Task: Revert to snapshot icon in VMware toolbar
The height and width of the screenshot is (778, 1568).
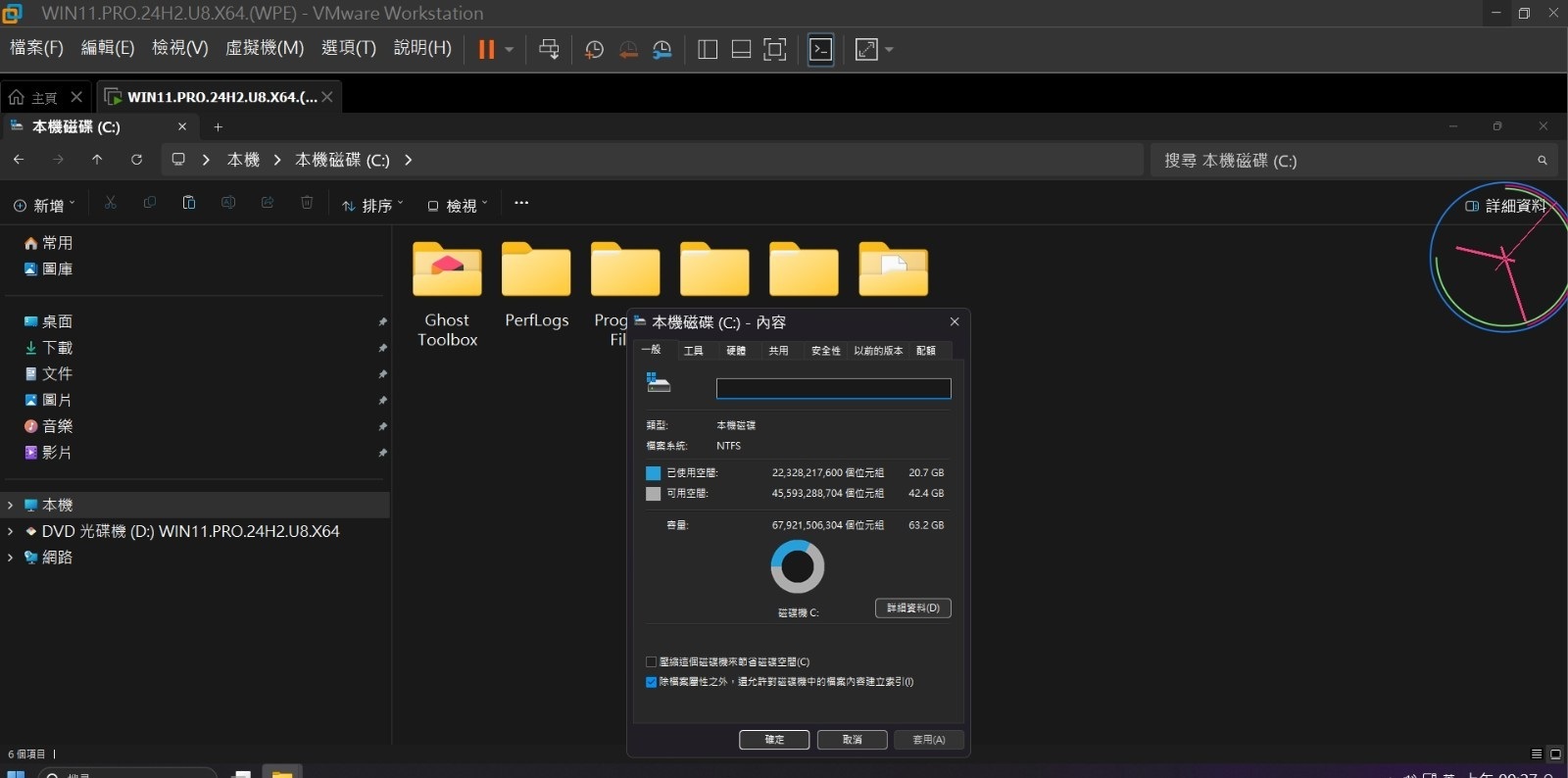Action: coord(628,49)
